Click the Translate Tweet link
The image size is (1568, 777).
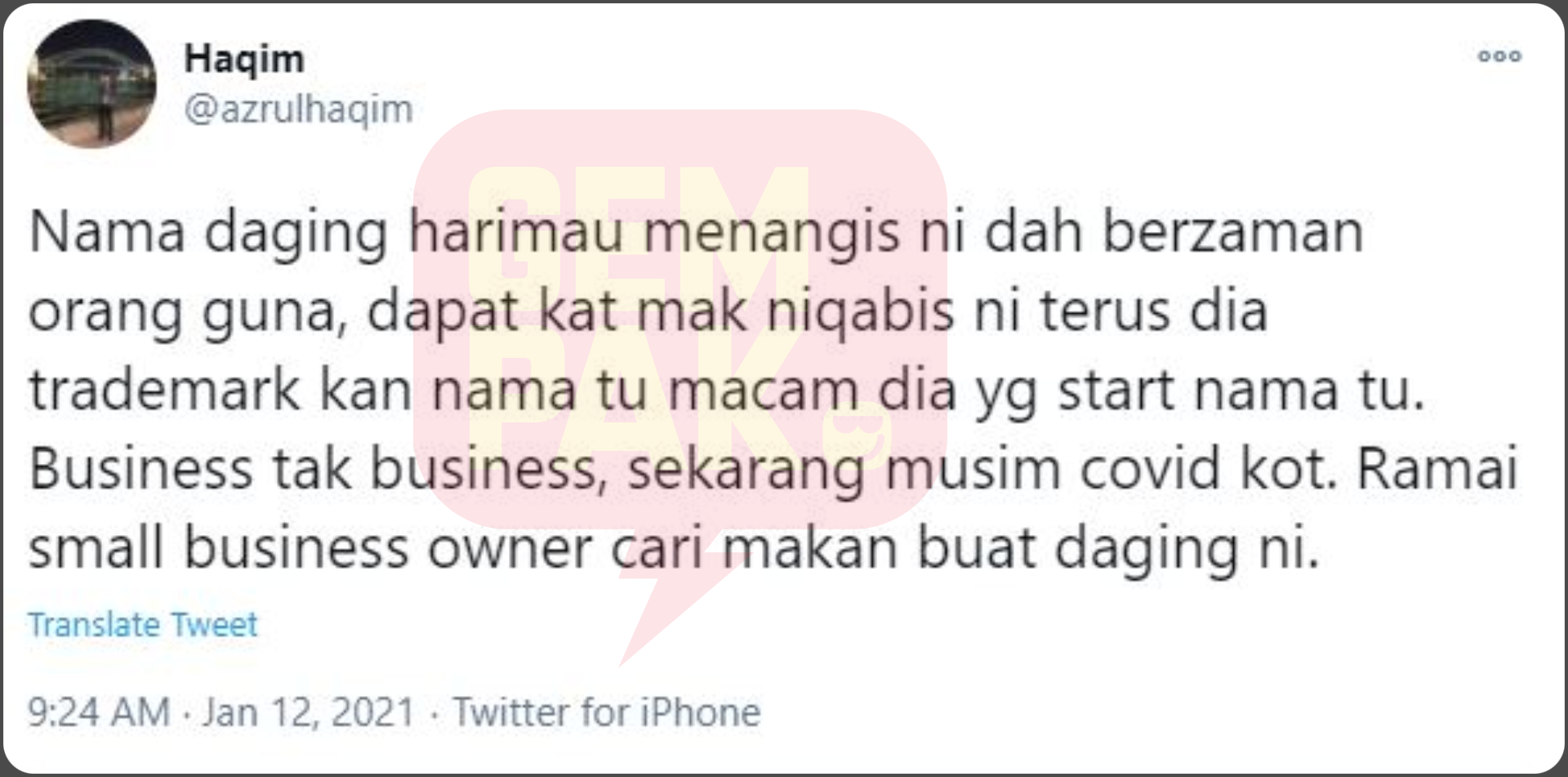tap(143, 625)
